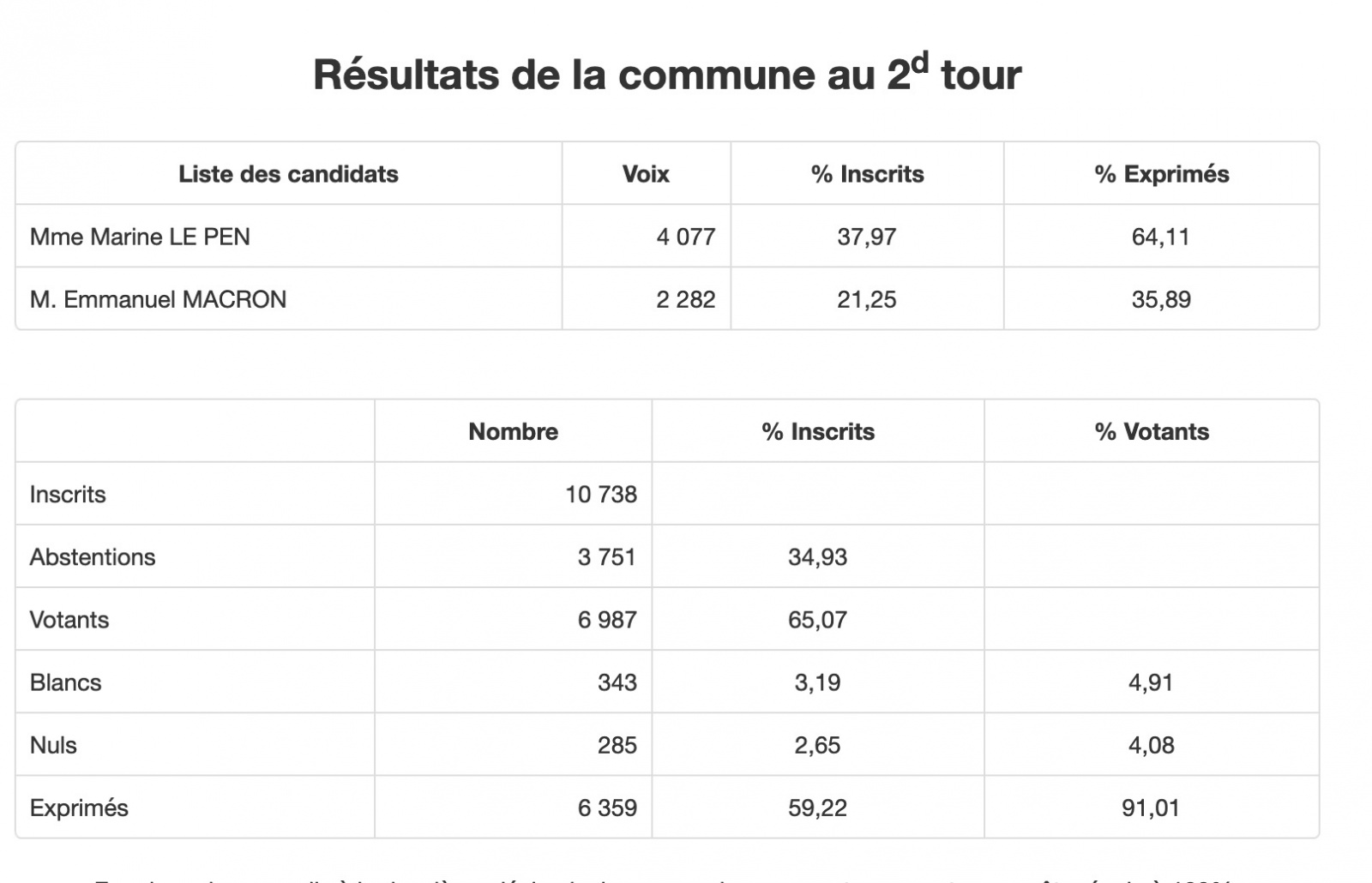Screen dimensions: 1372x883
Task: Click the 91,01 percentage value
Action: (1151, 808)
